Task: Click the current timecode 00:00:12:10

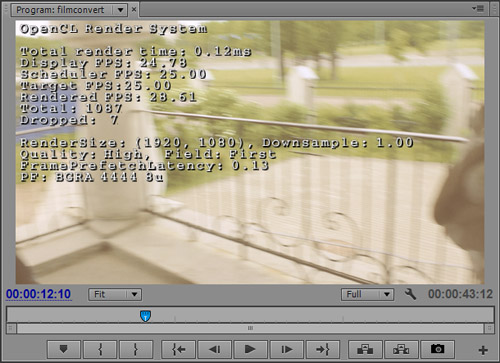Action: coord(38,294)
